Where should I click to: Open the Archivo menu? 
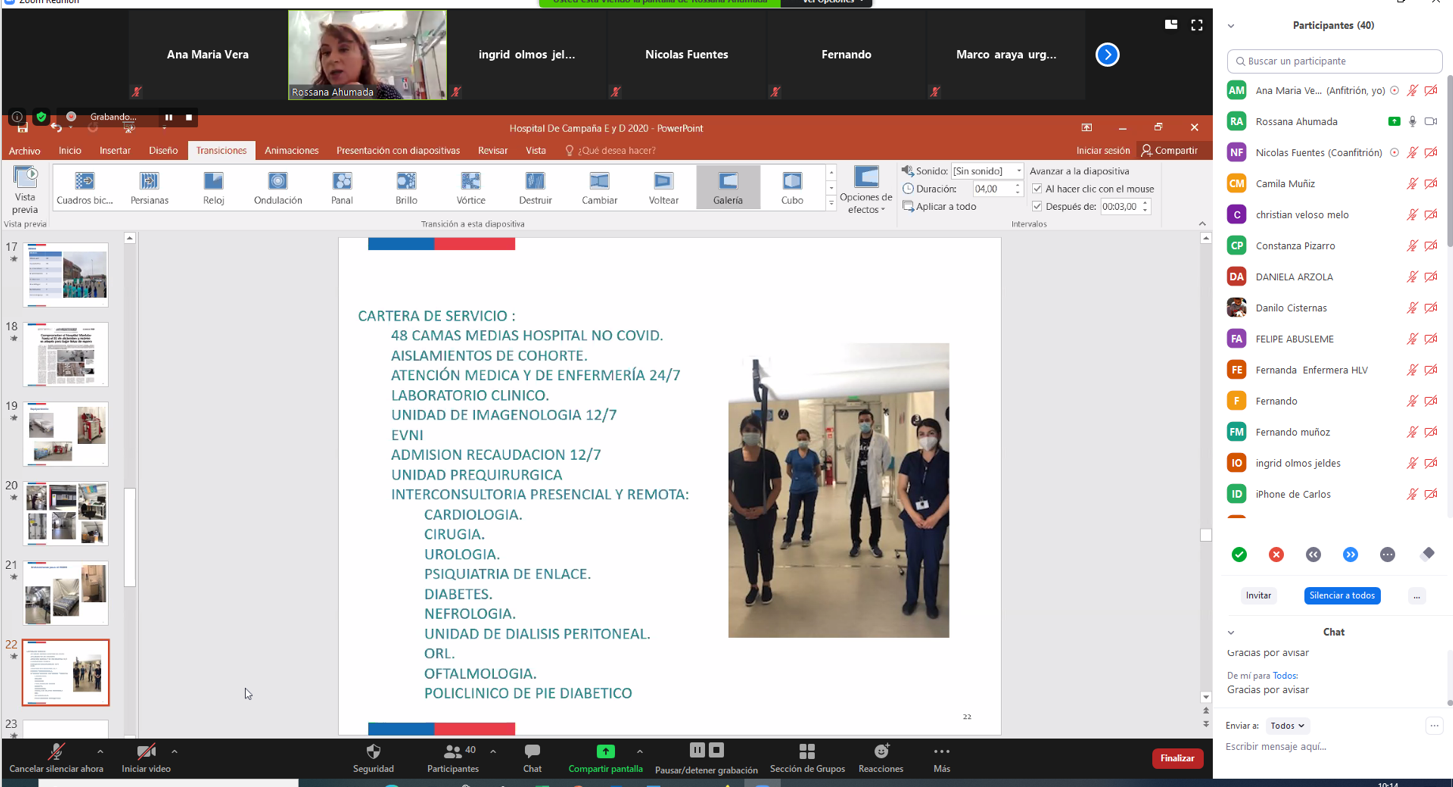tap(25, 151)
